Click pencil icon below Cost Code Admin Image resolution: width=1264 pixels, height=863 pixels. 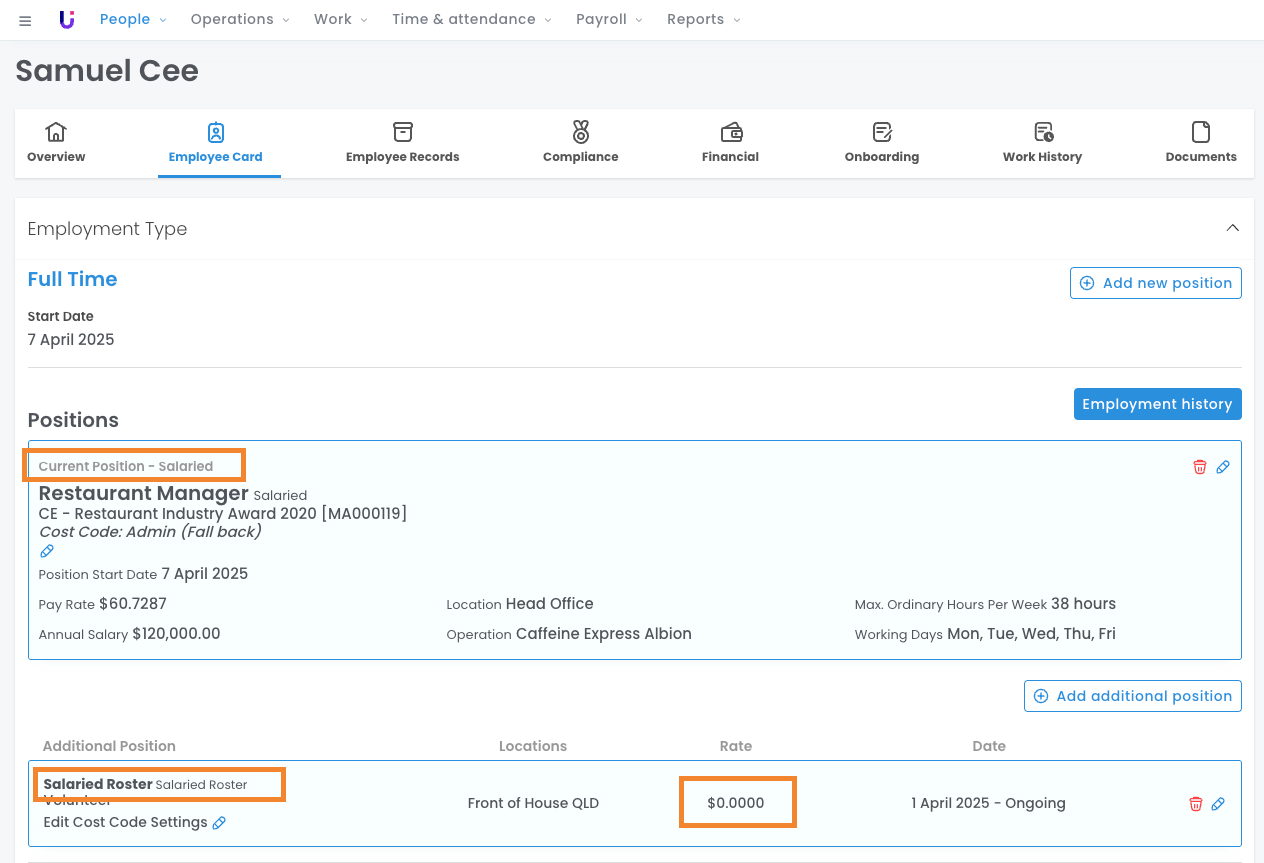tap(47, 551)
